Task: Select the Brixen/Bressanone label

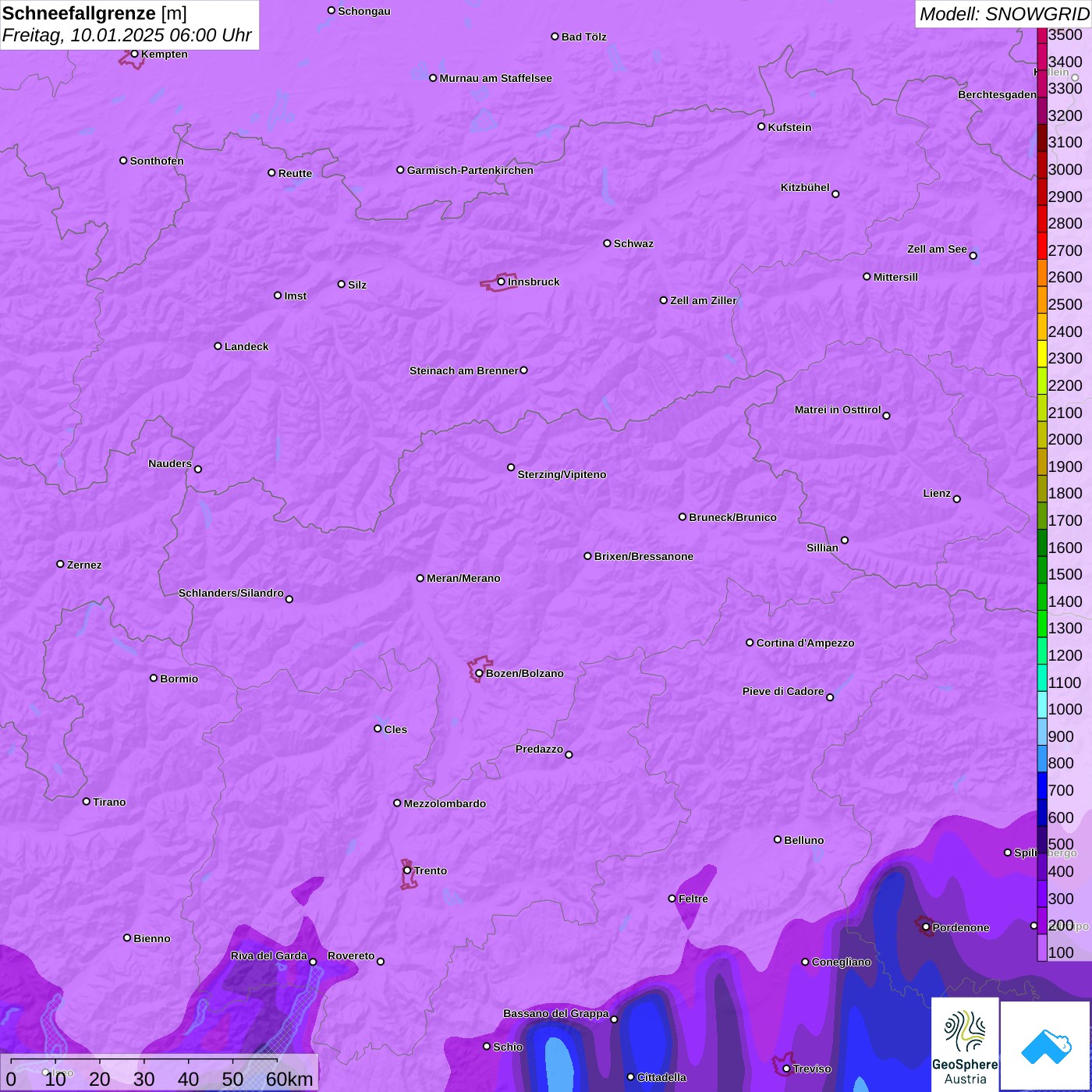Action: click(x=644, y=556)
